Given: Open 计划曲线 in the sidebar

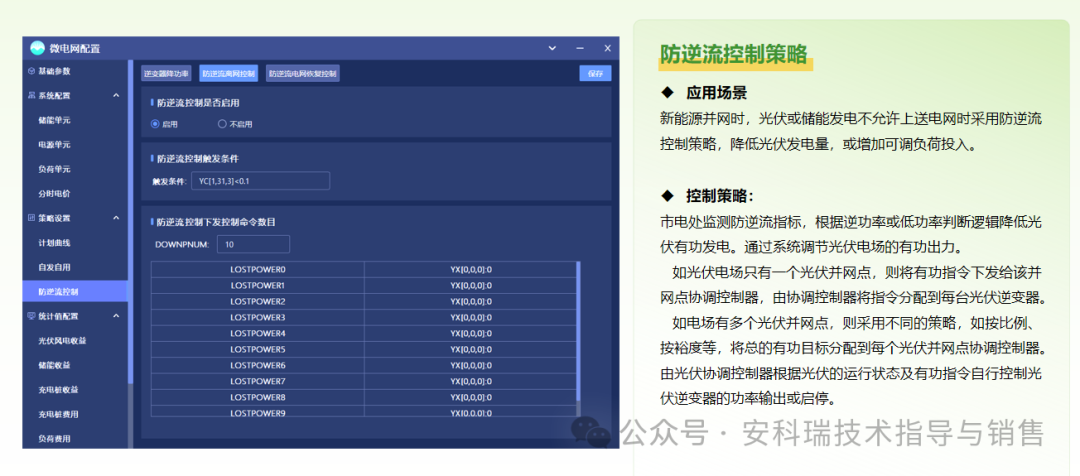Looking at the screenshot, I should click(54, 242).
